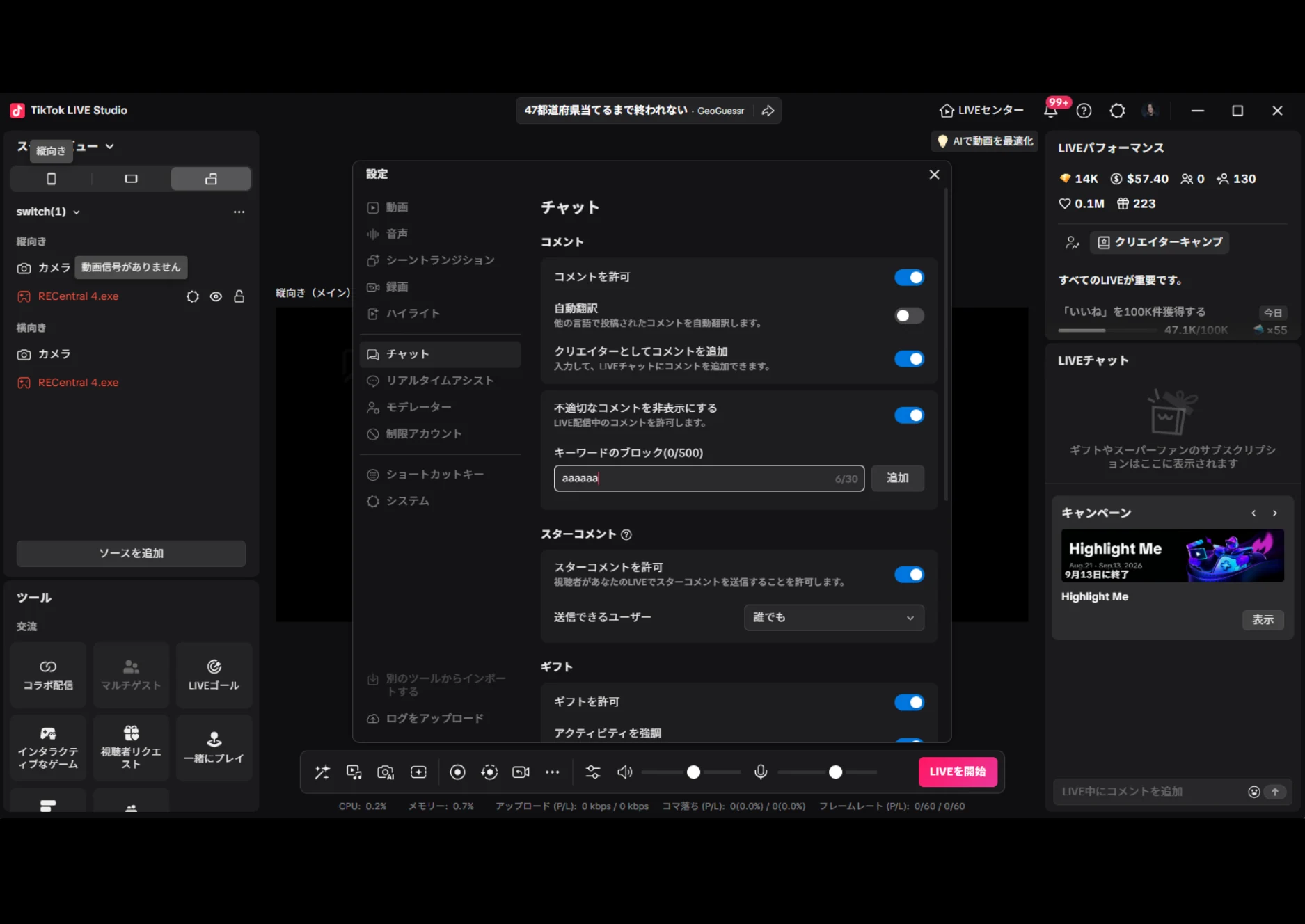Open the audio mixer sliders icon
This screenshot has width=1305, height=924.
[593, 772]
